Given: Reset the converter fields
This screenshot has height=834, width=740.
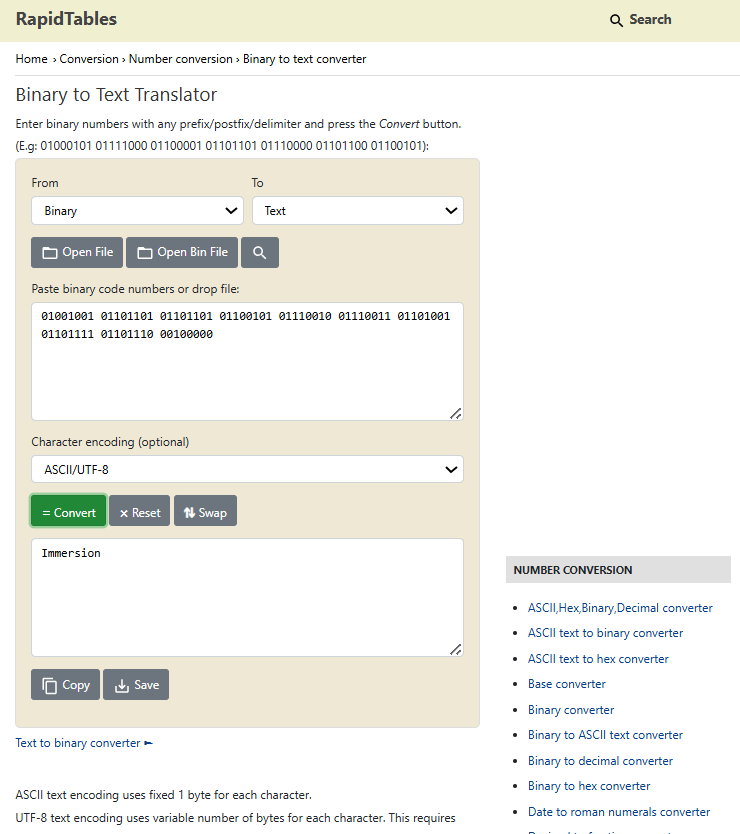Looking at the screenshot, I should click(x=139, y=512).
